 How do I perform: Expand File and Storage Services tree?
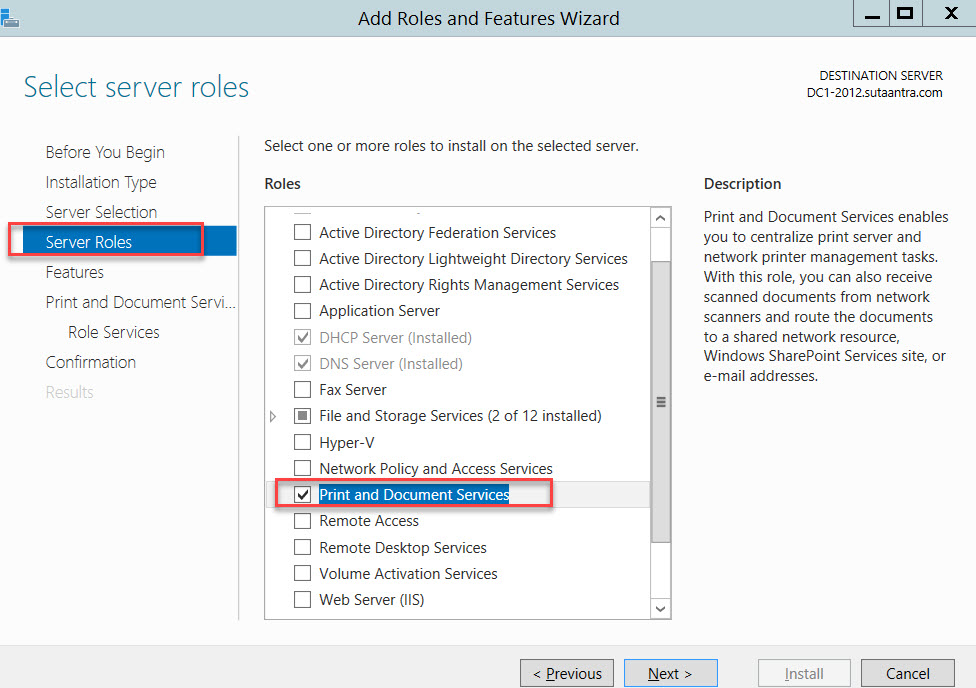[273, 415]
